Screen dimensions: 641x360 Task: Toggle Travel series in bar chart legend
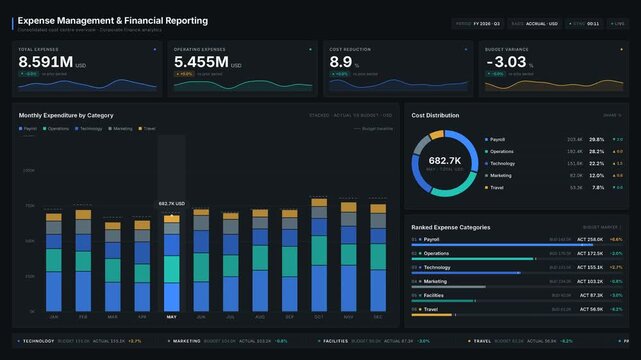tap(147, 128)
